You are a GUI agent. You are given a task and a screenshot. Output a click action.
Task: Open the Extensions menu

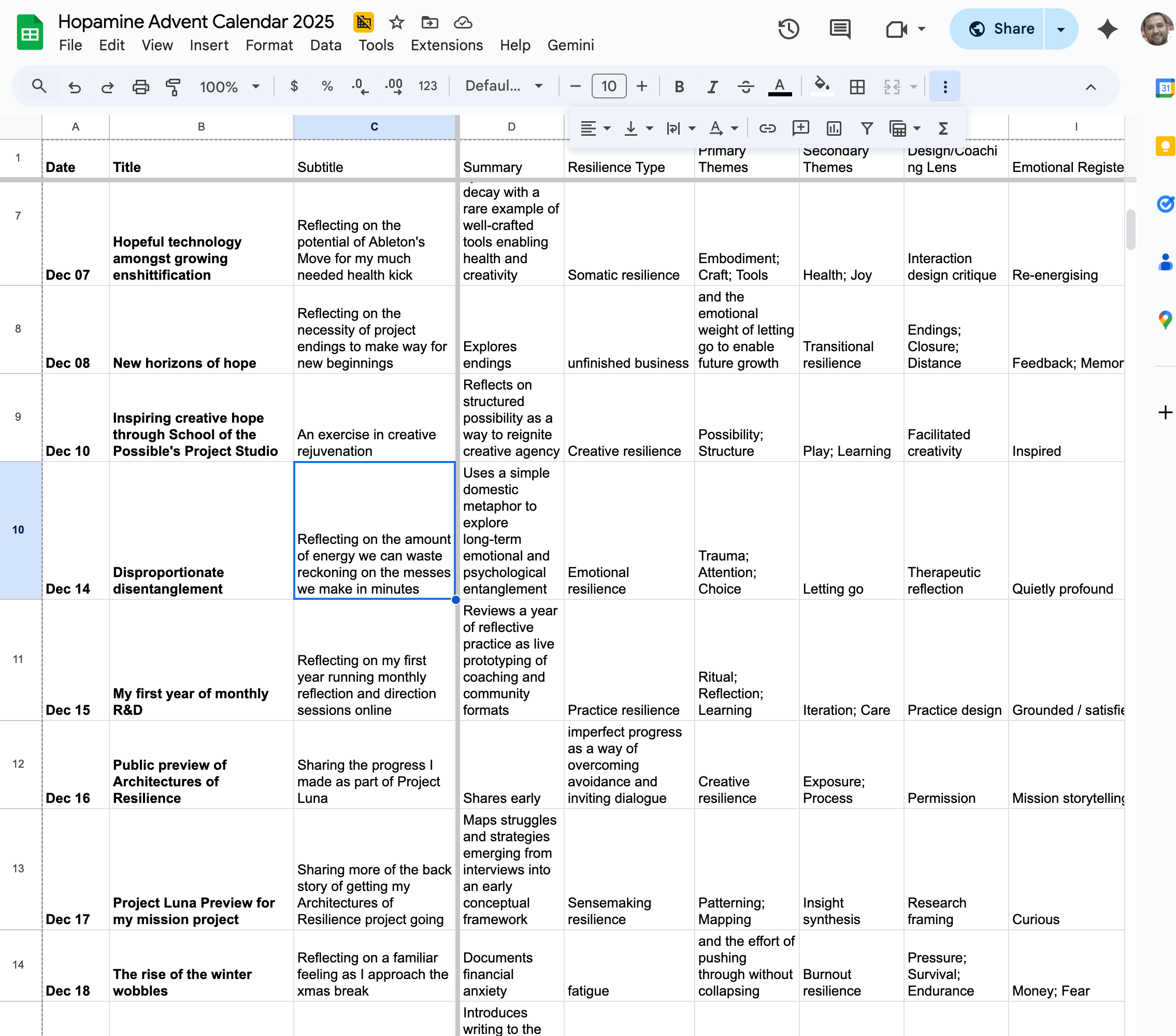tap(447, 45)
